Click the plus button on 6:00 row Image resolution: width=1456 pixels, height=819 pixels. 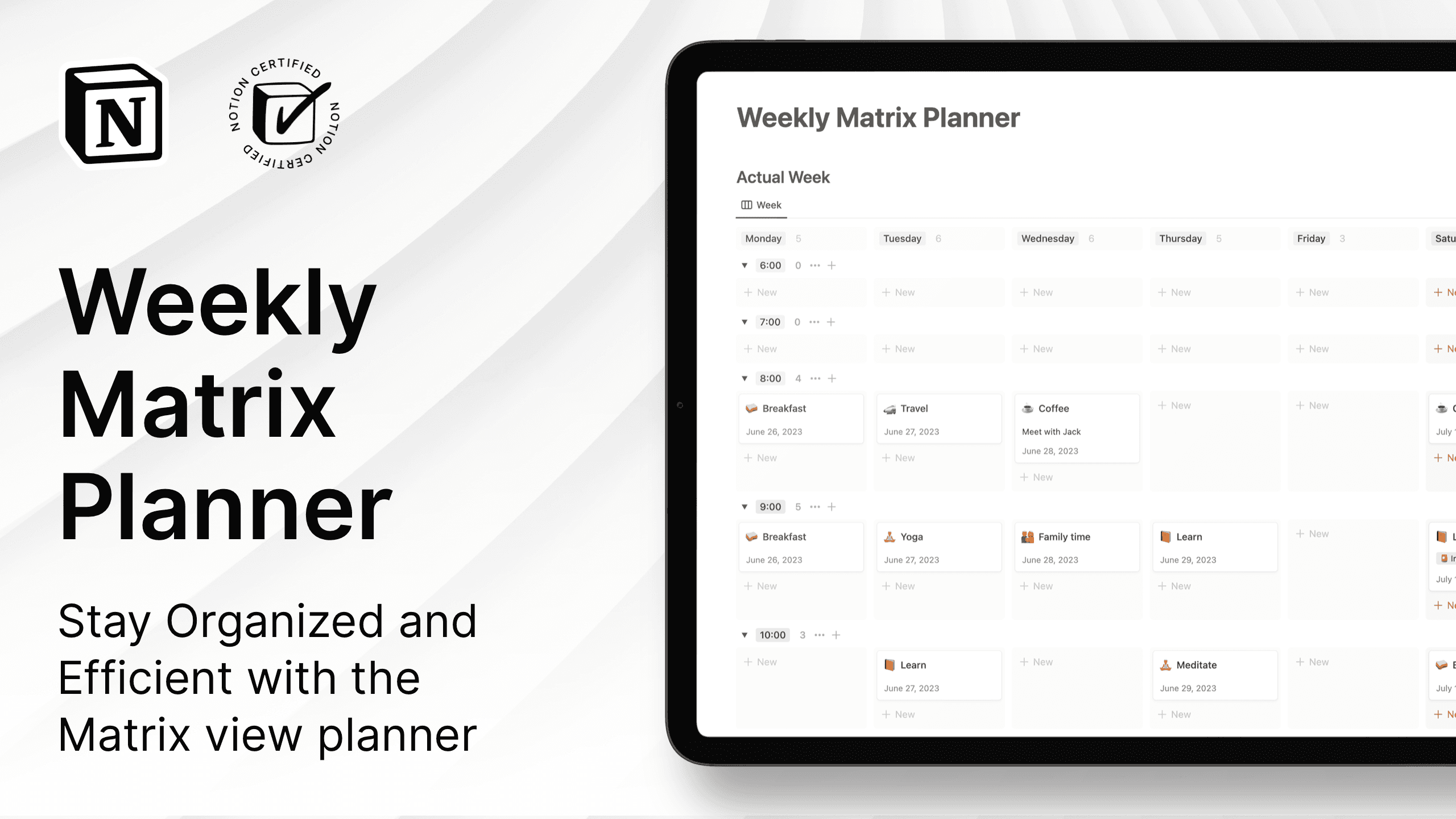pos(831,265)
